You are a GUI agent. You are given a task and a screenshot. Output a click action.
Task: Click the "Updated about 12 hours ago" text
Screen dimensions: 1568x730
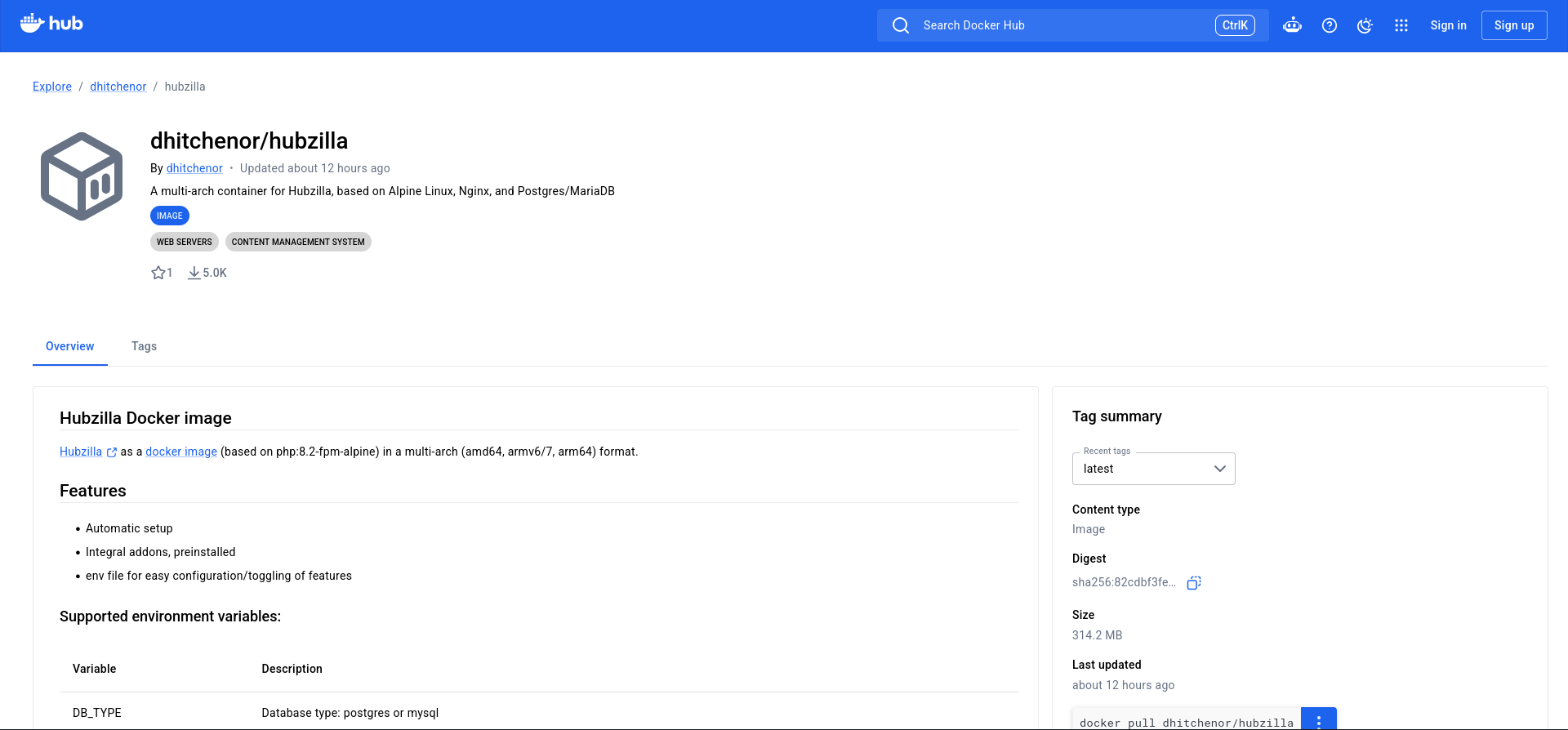[x=315, y=168]
